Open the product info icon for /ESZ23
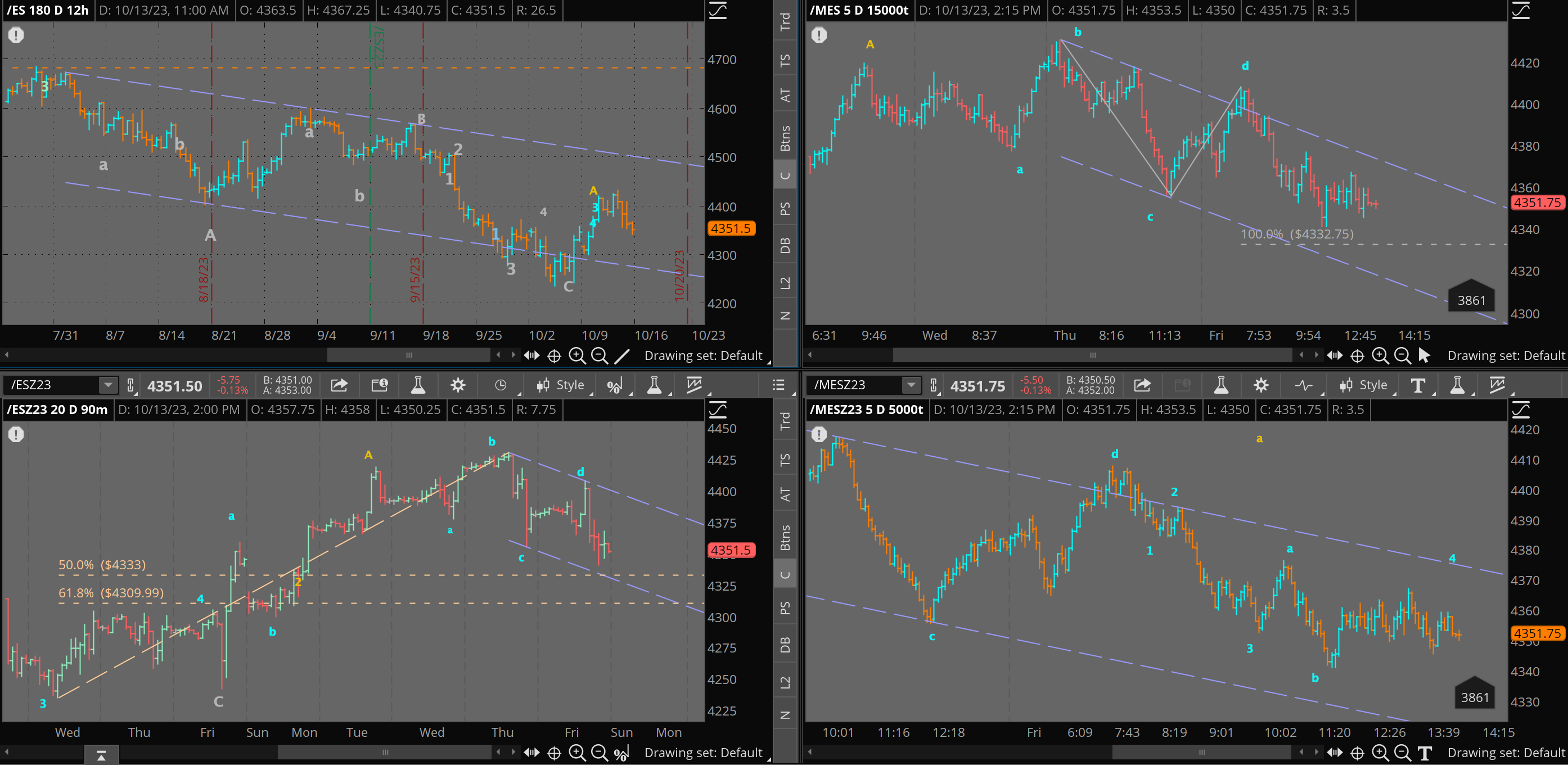The width and height of the screenshot is (1568, 765). click(x=379, y=385)
